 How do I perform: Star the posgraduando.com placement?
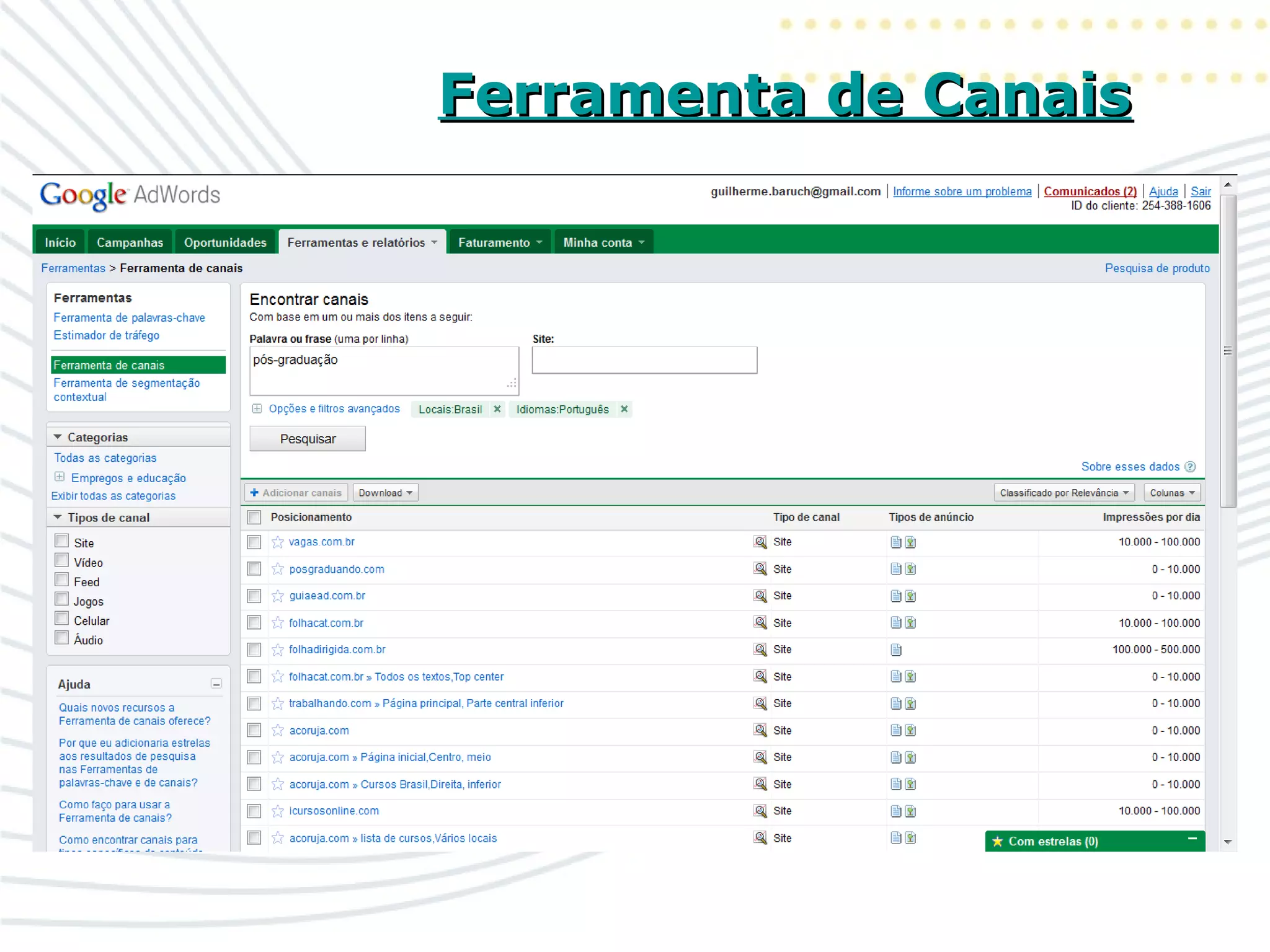pos(278,569)
